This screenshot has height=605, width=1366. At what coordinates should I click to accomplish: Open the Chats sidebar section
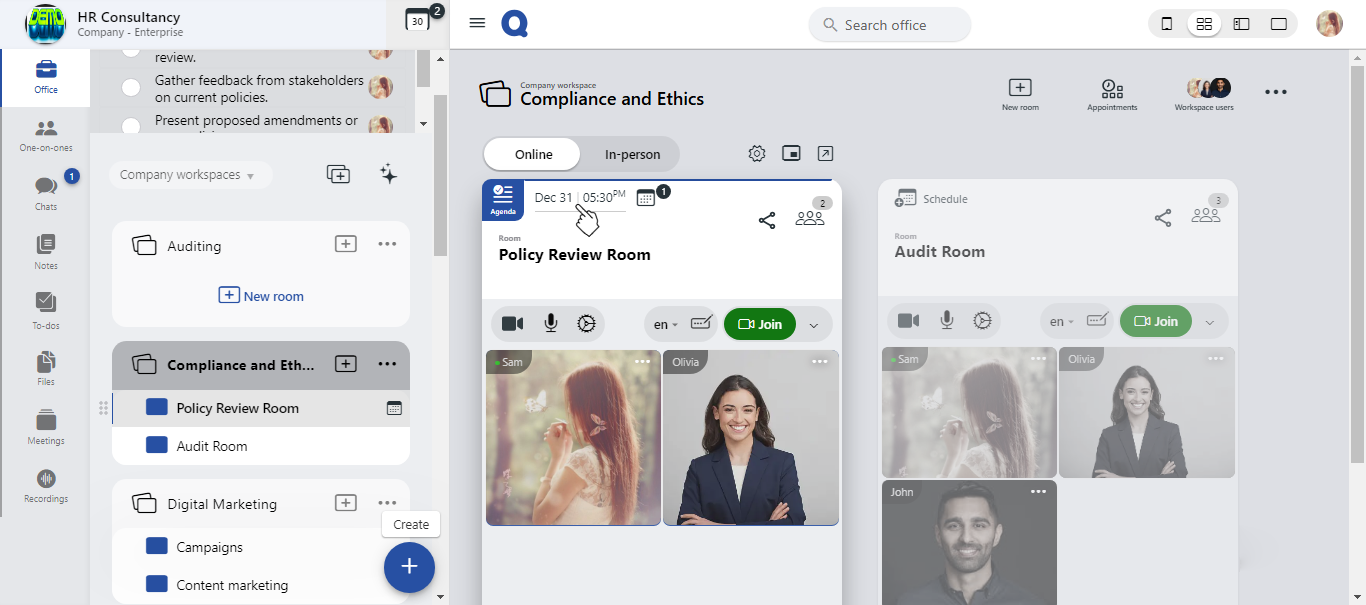(x=45, y=192)
